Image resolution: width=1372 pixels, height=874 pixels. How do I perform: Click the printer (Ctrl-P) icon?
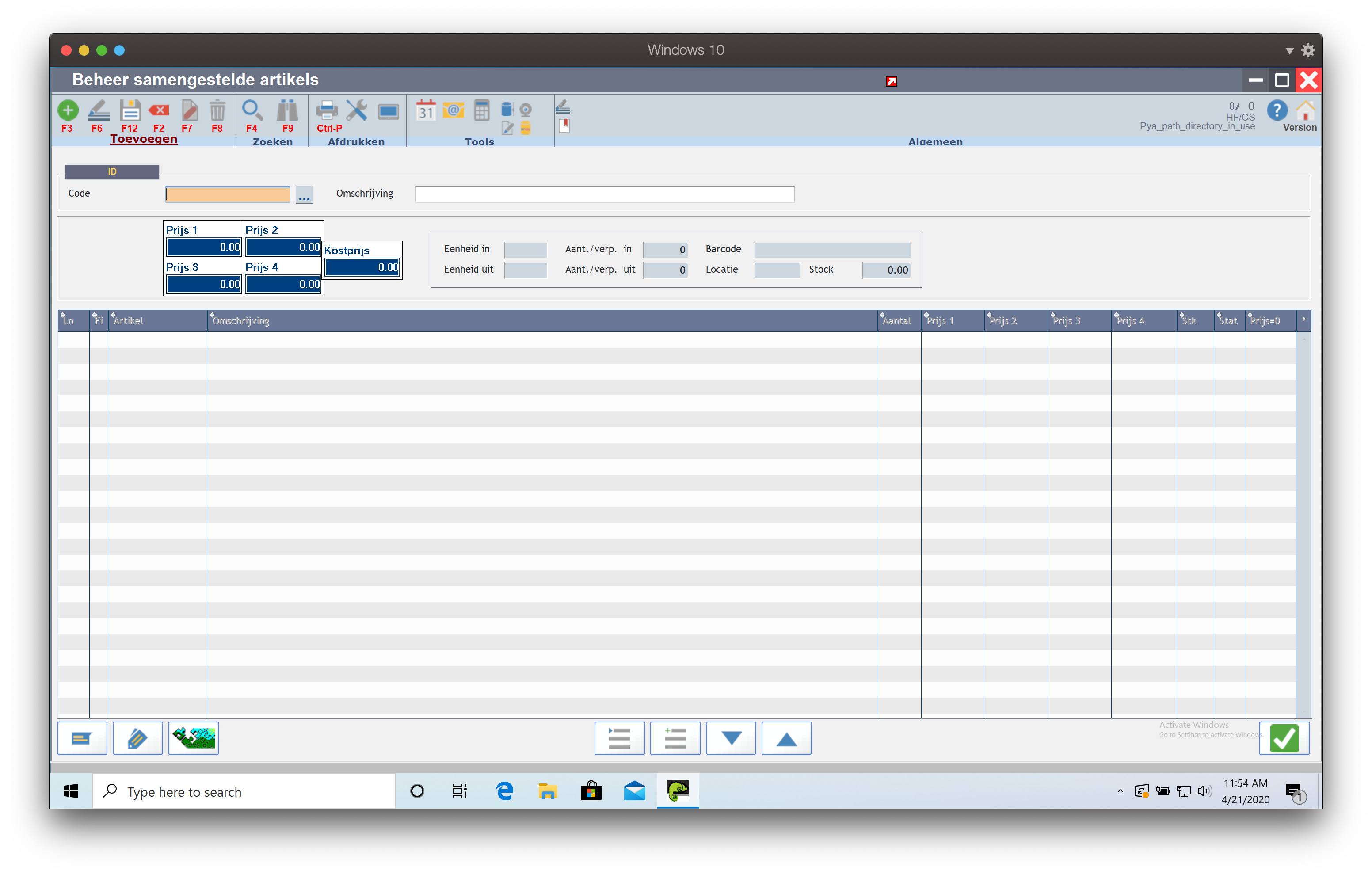[327, 110]
